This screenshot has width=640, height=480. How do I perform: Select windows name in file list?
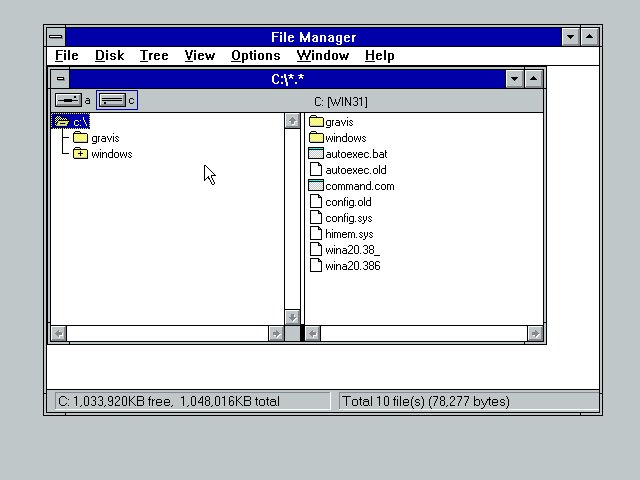(x=346, y=138)
